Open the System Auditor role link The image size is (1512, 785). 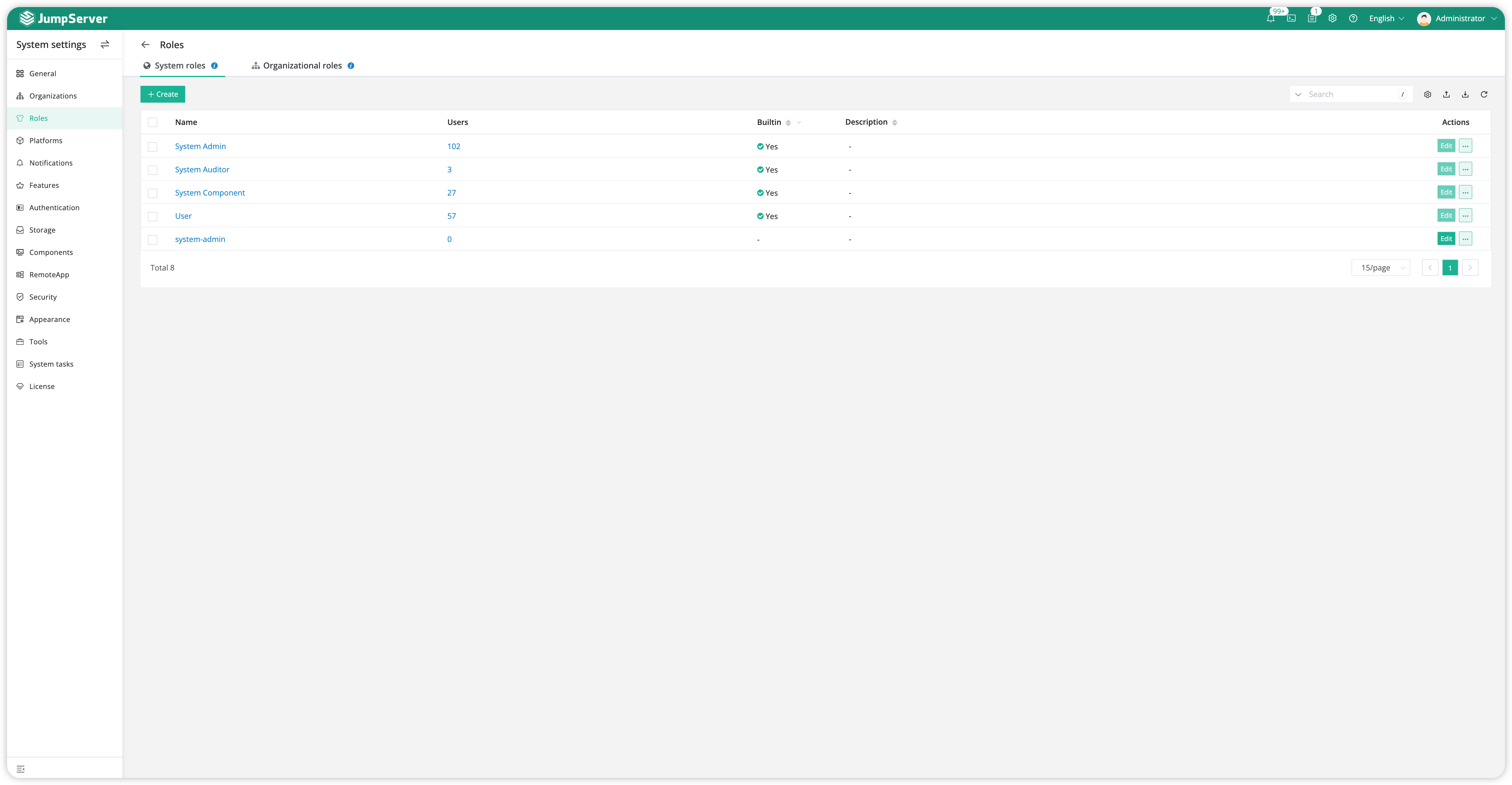click(x=202, y=169)
